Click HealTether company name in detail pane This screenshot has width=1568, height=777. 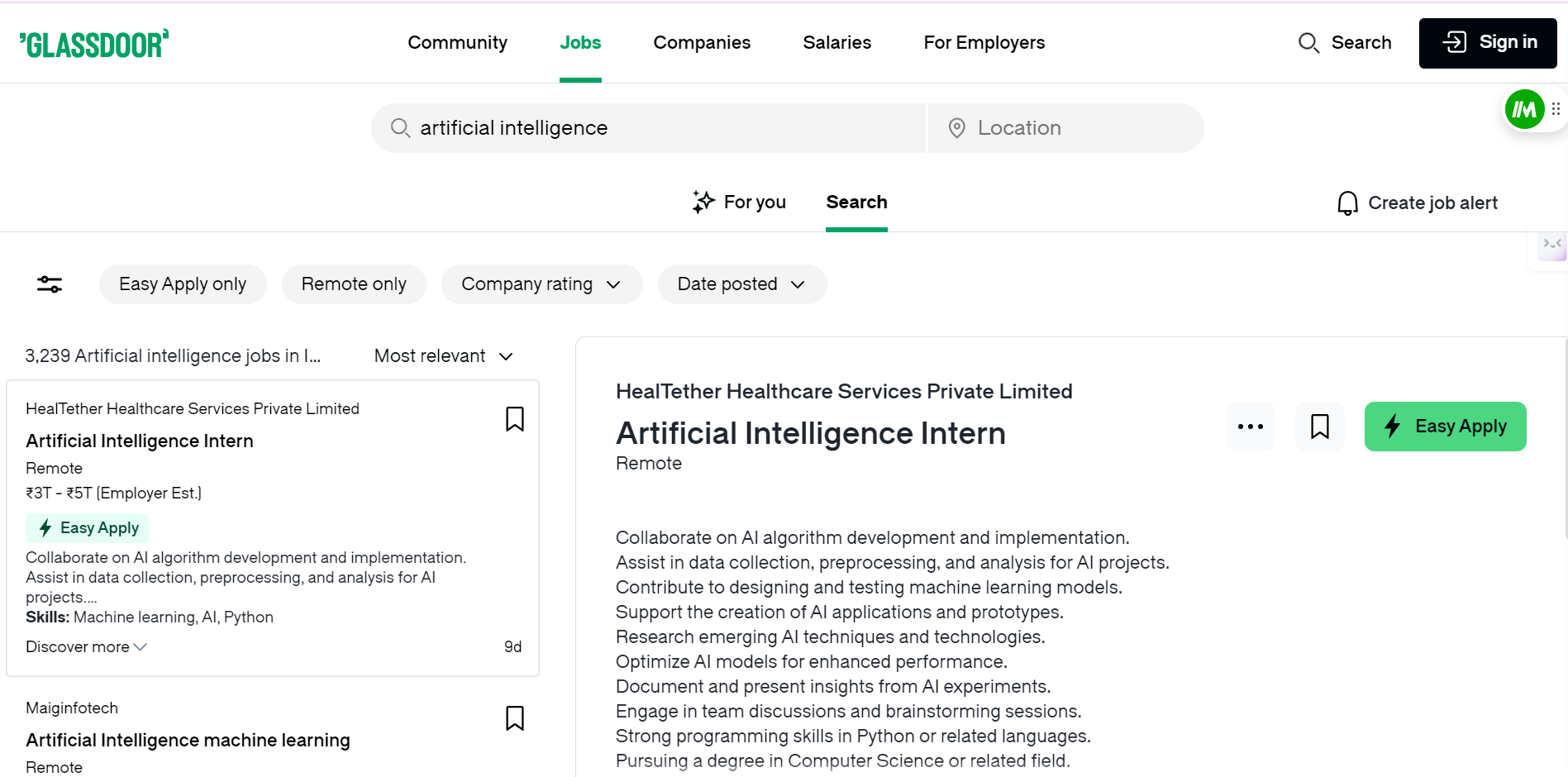[x=844, y=392]
